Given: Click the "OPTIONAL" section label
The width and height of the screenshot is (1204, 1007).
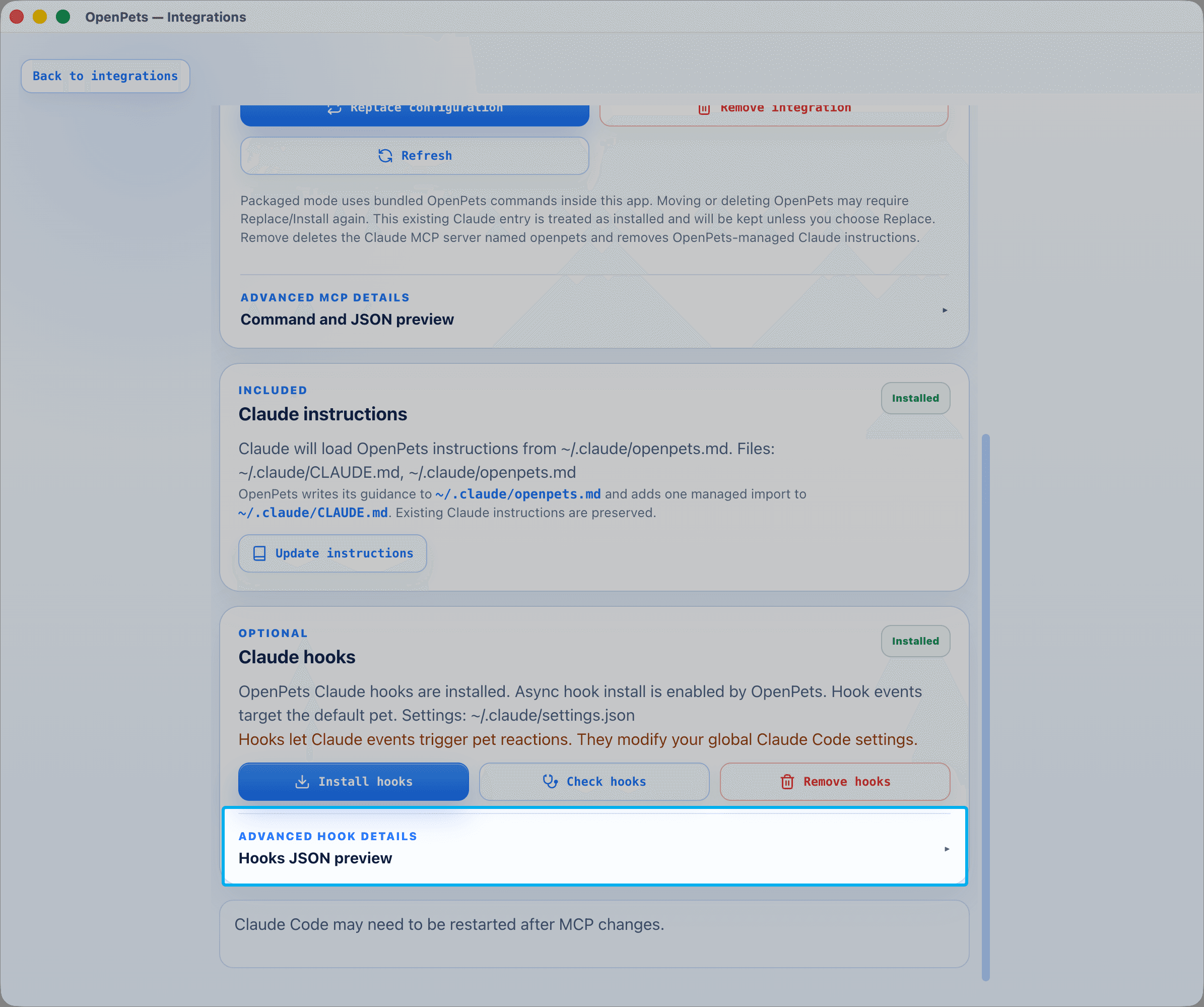Looking at the screenshot, I should click(x=274, y=633).
